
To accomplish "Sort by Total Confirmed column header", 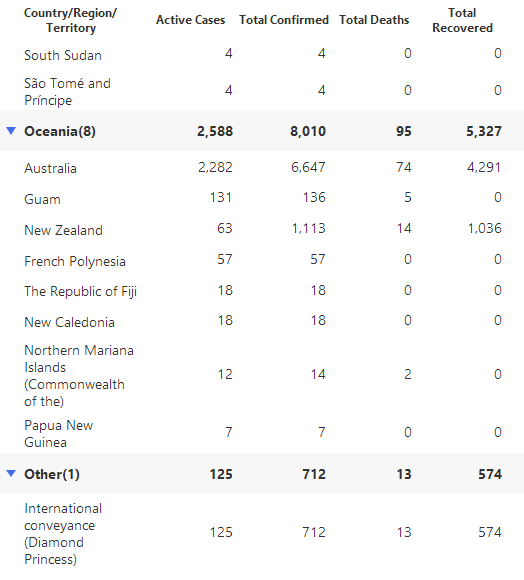I will 284,20.
